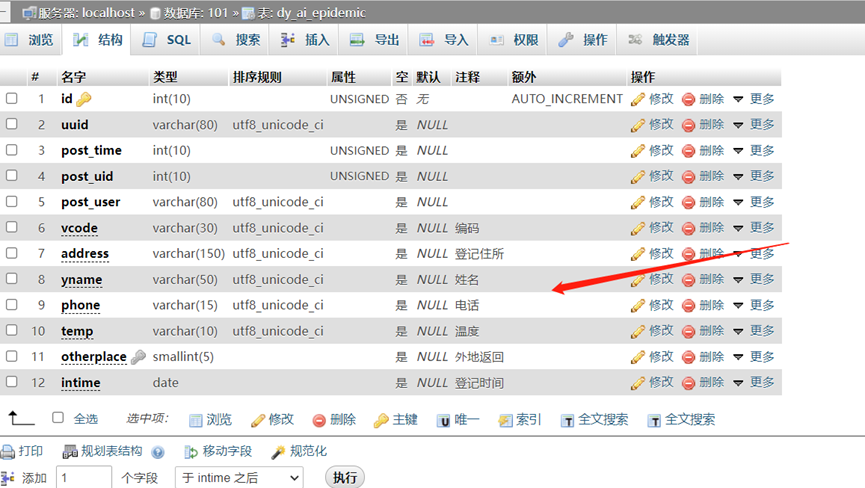
Task: Tick the checkbox for the address column
Action: (x=12, y=253)
